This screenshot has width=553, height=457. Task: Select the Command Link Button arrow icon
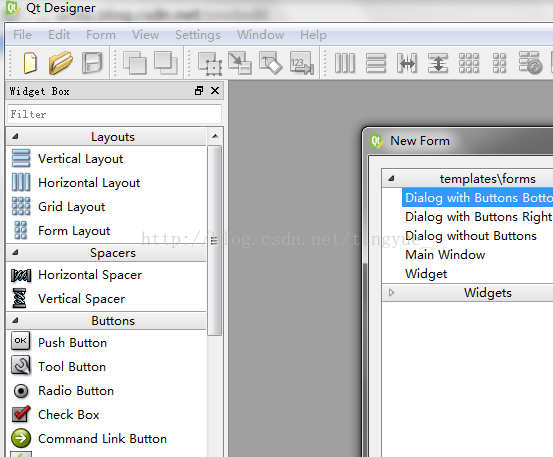pyautogui.click(x=21, y=438)
